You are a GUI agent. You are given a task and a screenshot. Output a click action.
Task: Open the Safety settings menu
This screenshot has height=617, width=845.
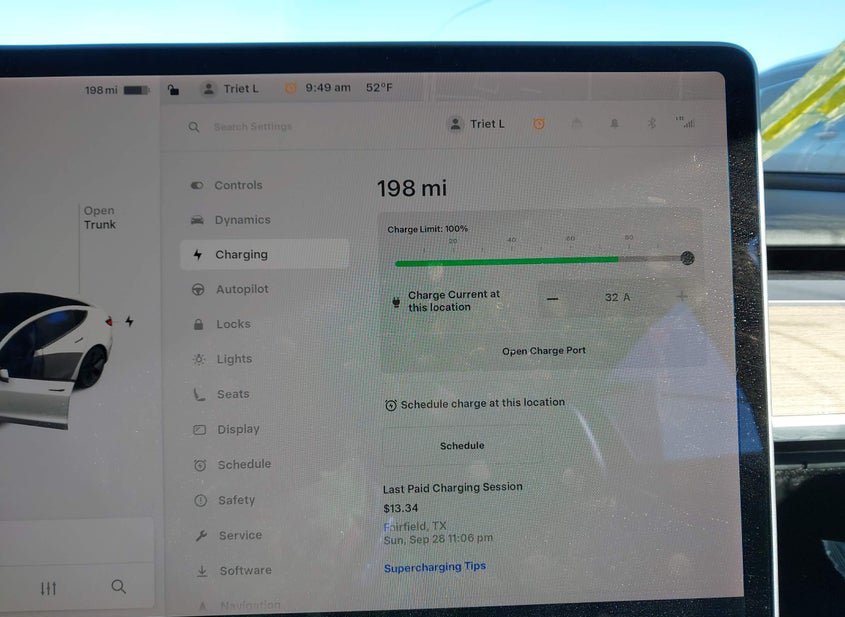click(236, 500)
